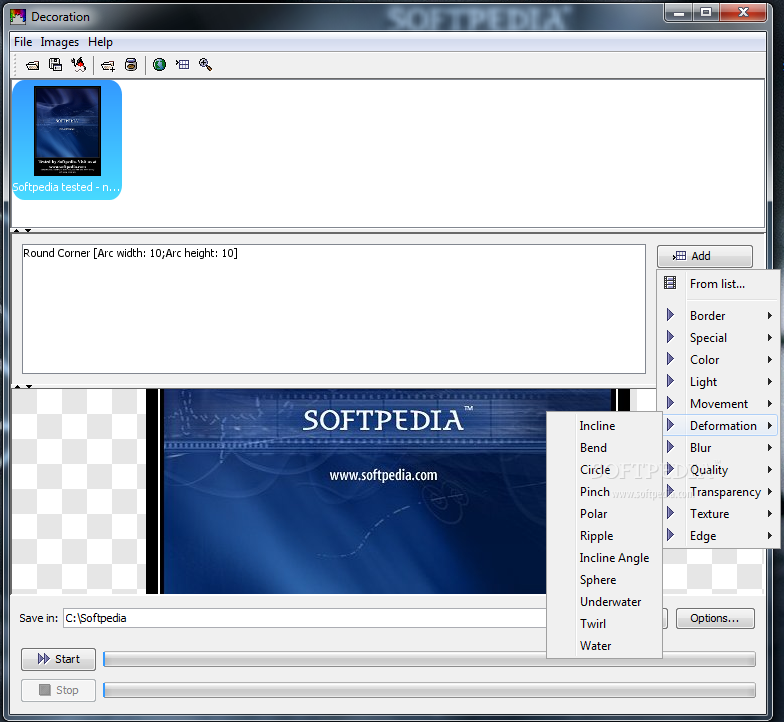The height and width of the screenshot is (722, 784).
Task: Expand the Color submenu
Action: click(718, 360)
